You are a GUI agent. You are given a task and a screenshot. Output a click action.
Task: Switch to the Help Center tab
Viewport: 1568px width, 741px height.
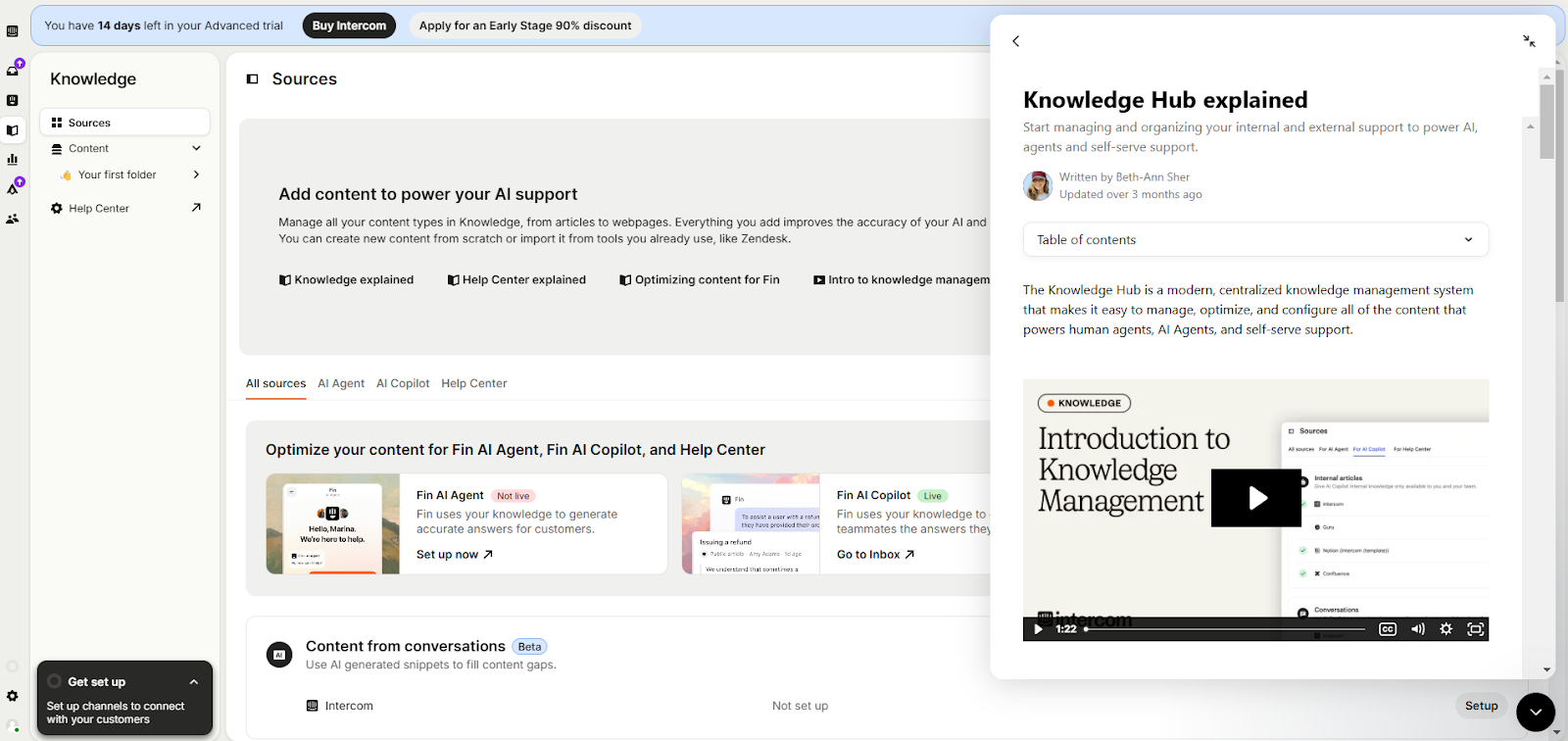coord(474,383)
